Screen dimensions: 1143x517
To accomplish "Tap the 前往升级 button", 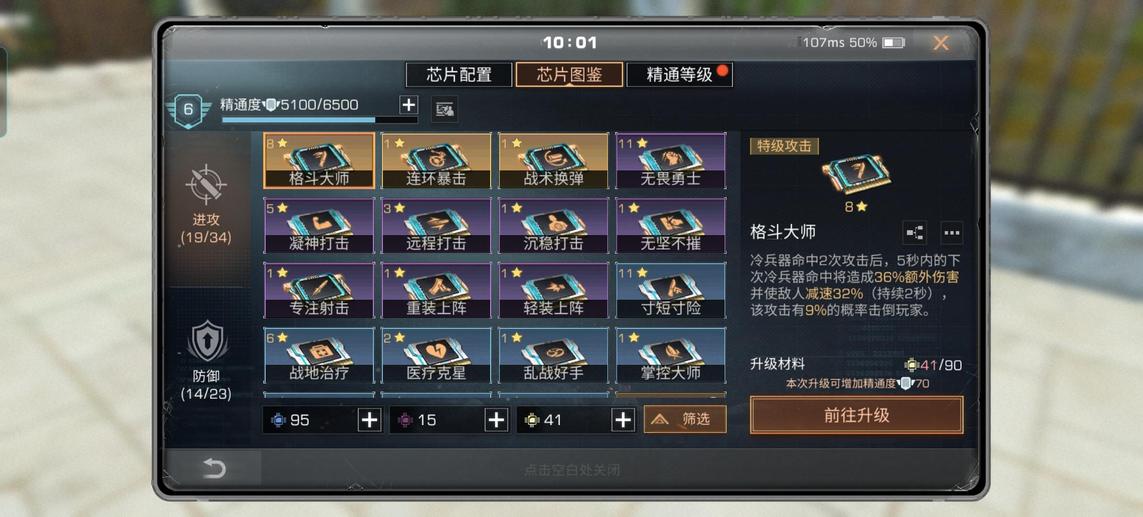I will [x=857, y=416].
